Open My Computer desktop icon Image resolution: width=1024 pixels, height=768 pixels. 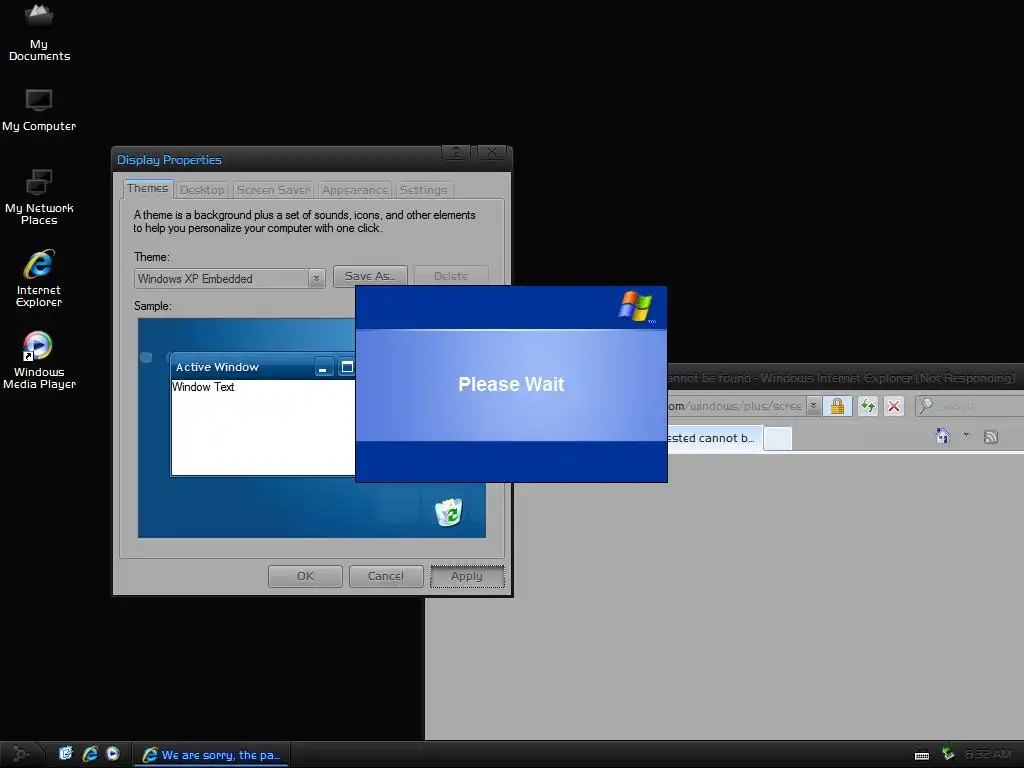(x=39, y=110)
